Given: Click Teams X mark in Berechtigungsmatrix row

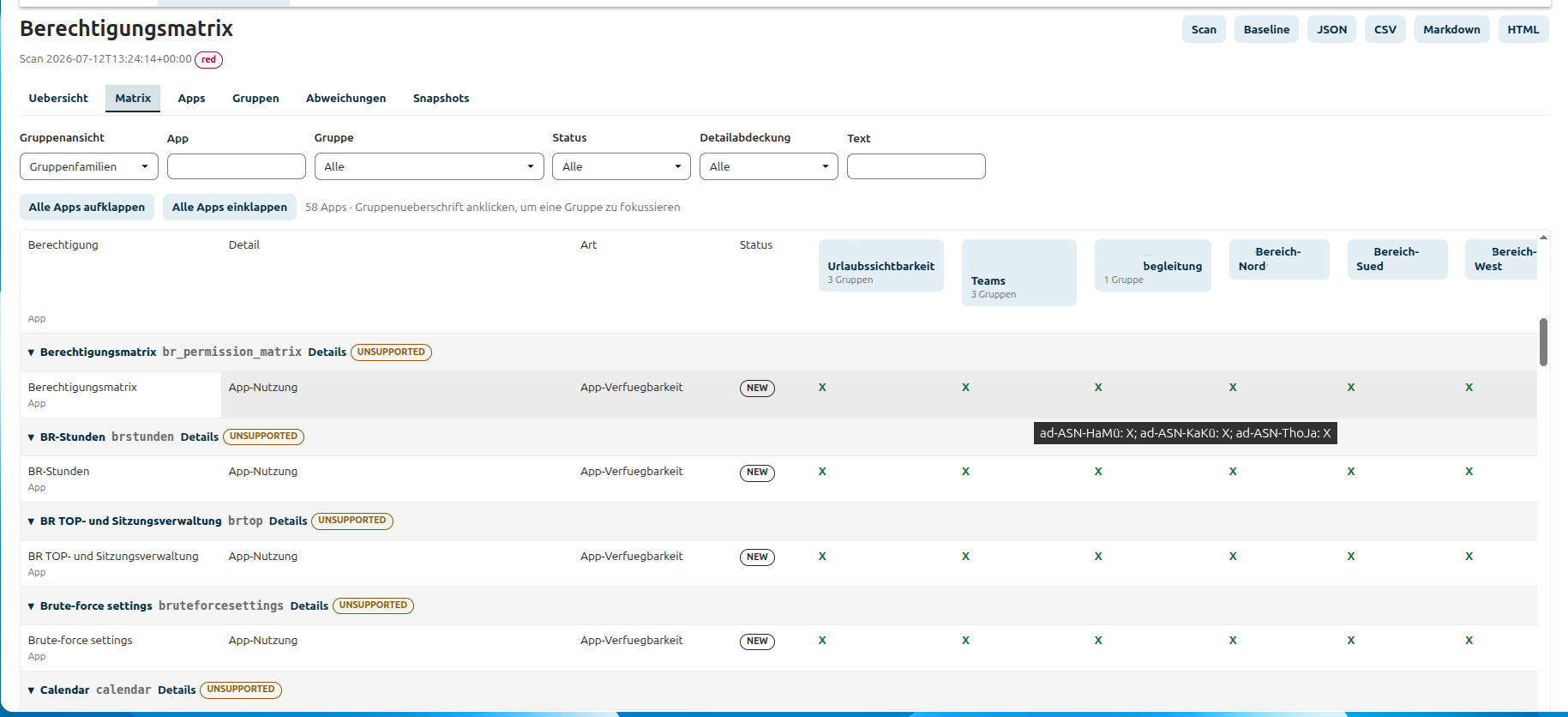Looking at the screenshot, I should pyautogui.click(x=965, y=388).
